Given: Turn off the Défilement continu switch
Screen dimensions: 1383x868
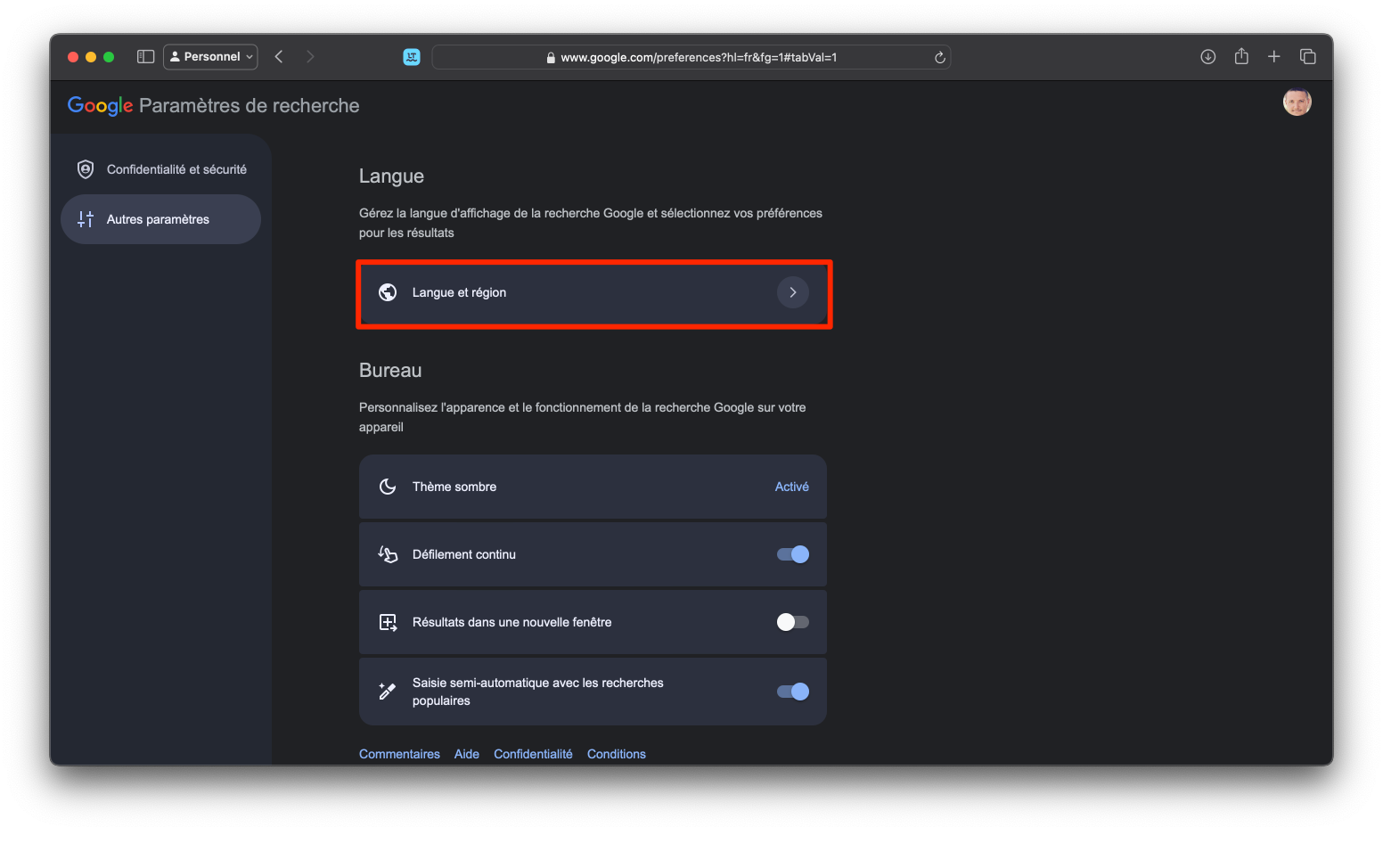Looking at the screenshot, I should (x=793, y=554).
